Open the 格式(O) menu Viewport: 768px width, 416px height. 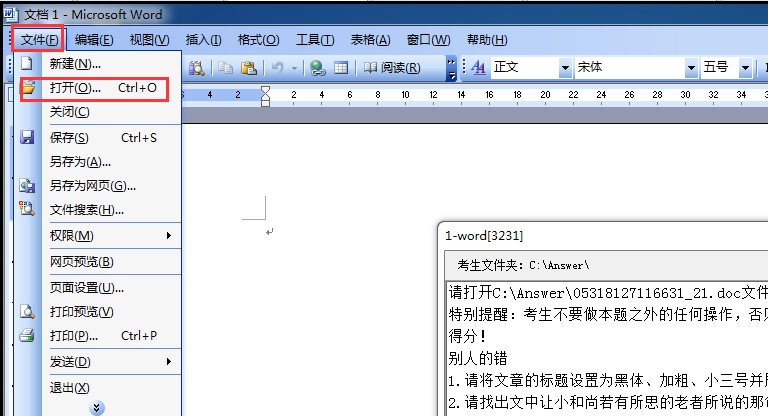(258, 40)
